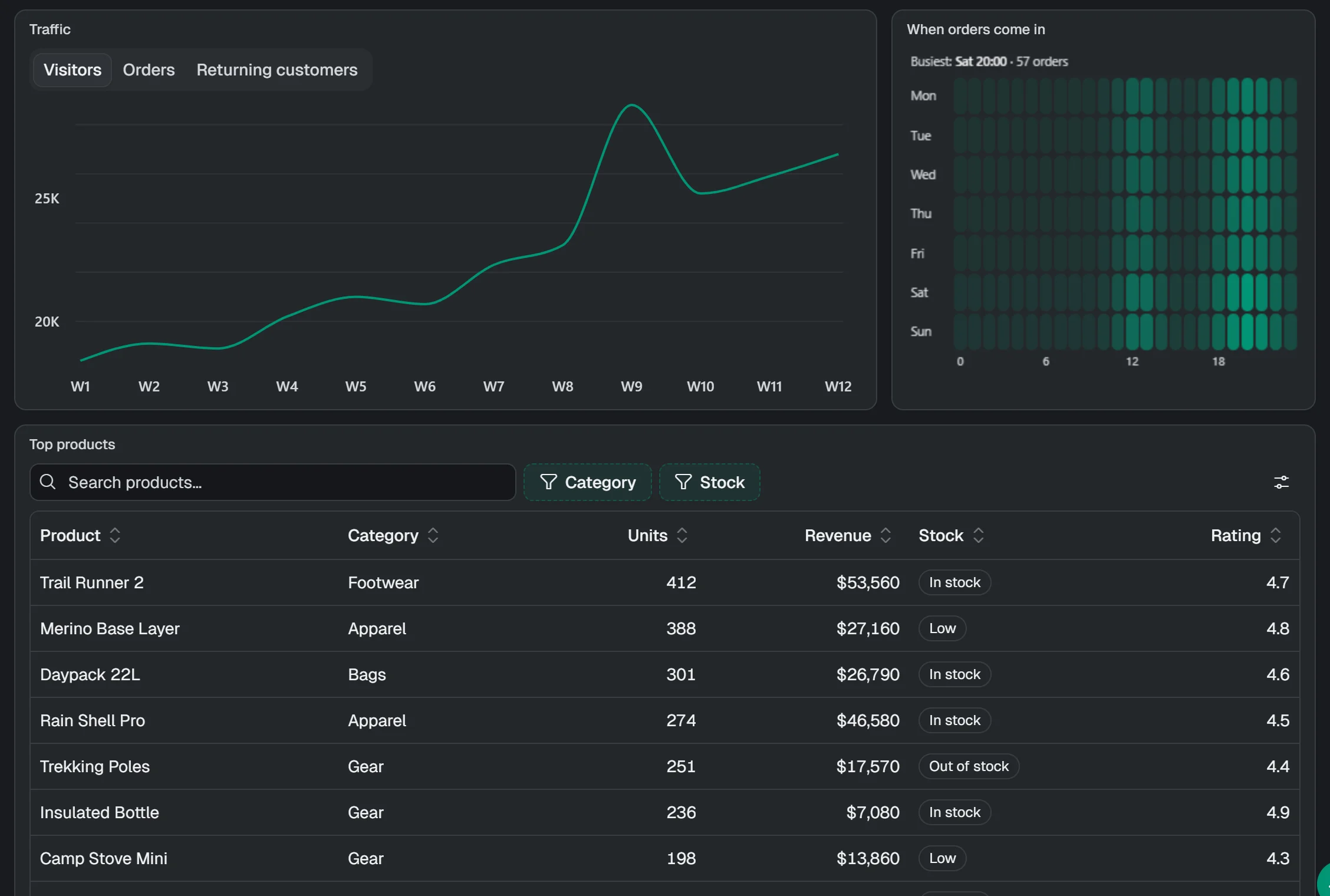1330x896 pixels.
Task: Click the W12 axis label
Action: [838, 387]
